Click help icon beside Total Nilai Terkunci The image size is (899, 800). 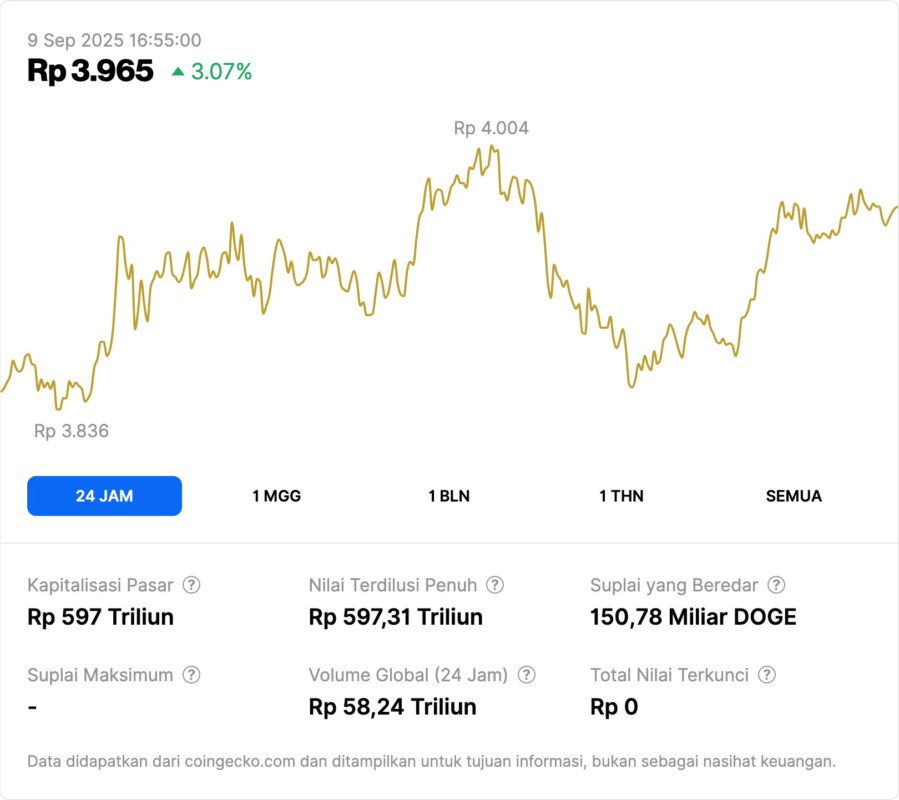coord(767,675)
